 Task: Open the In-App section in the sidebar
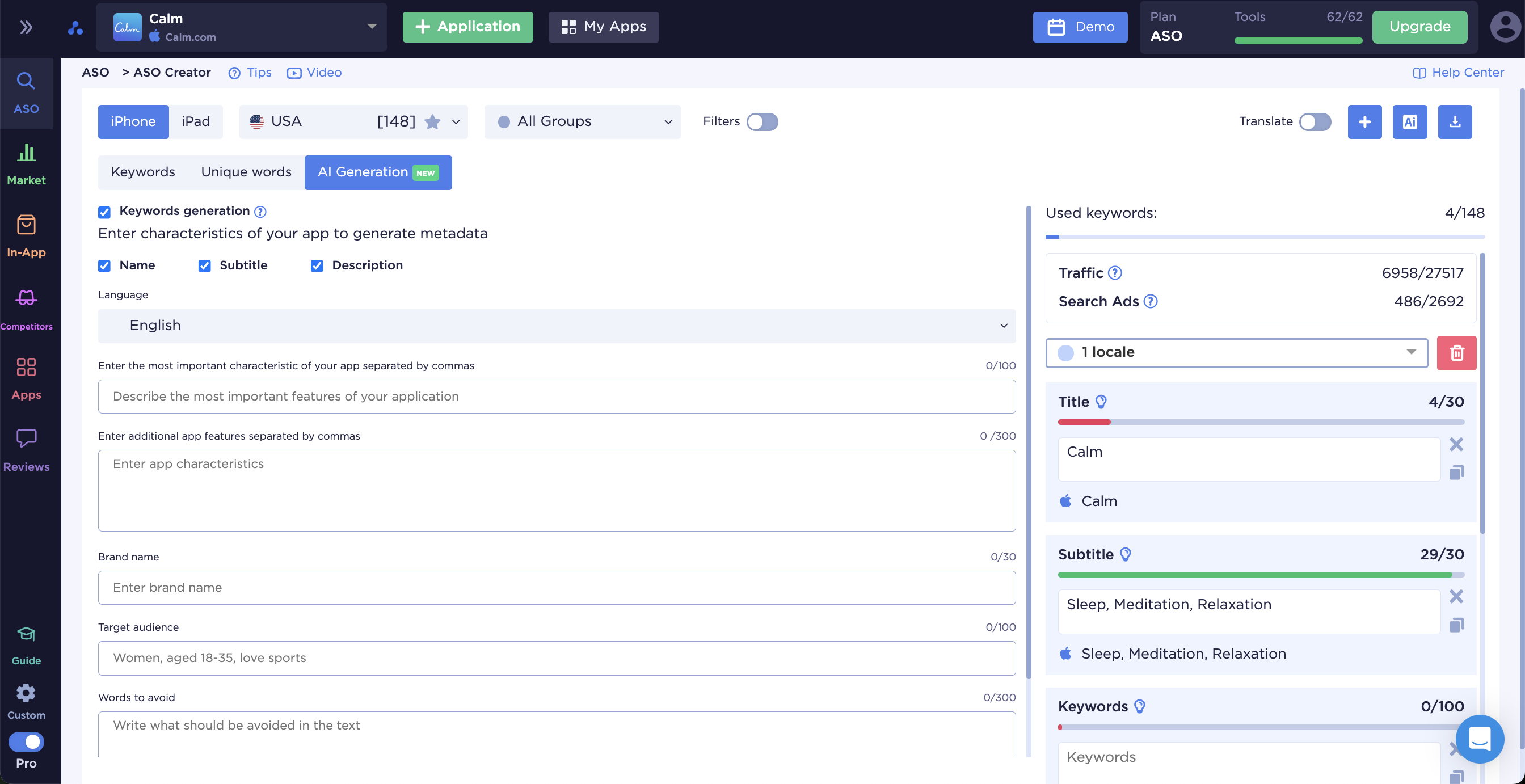26,236
